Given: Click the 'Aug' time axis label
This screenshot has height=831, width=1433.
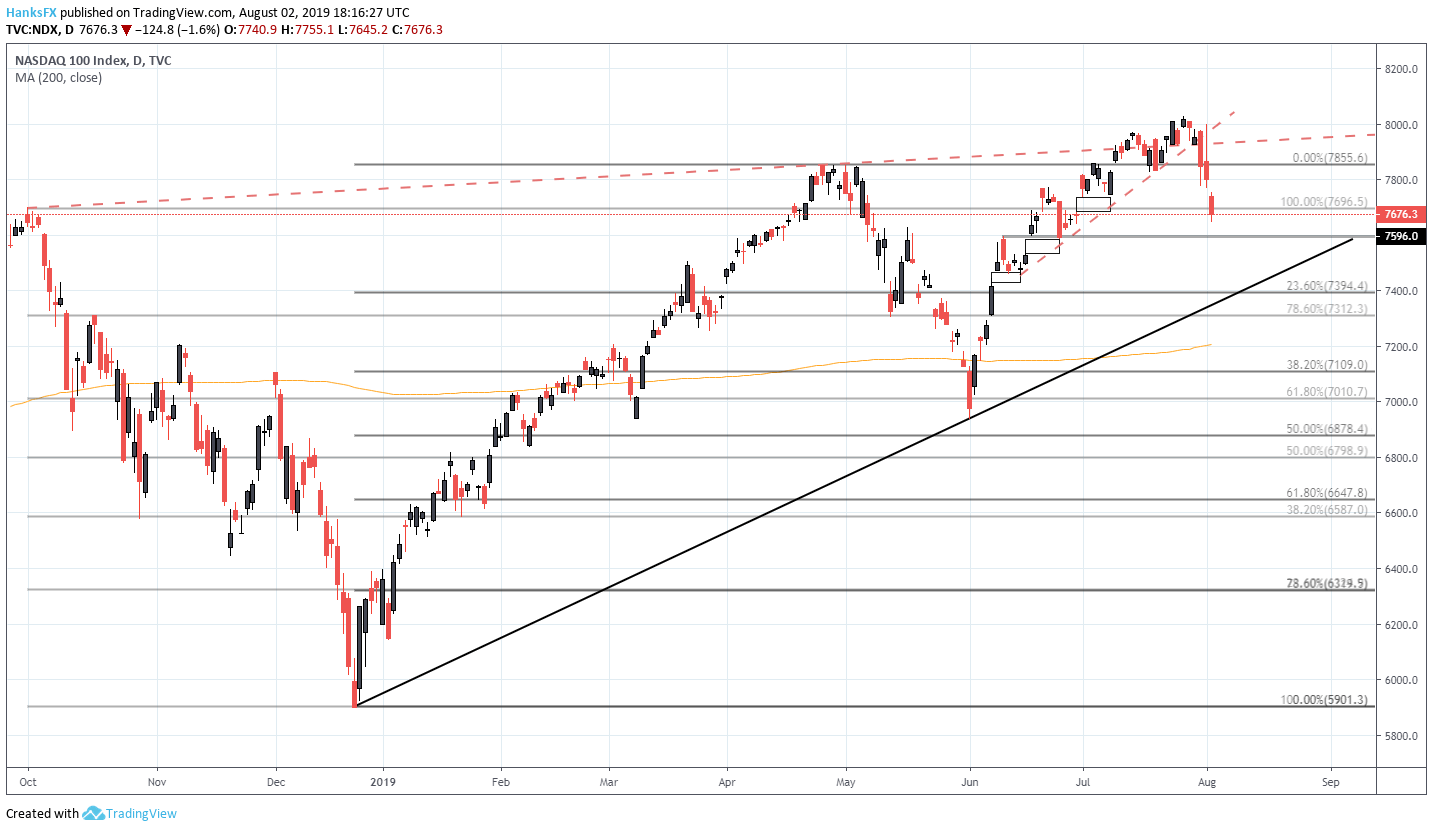Looking at the screenshot, I should (1208, 782).
